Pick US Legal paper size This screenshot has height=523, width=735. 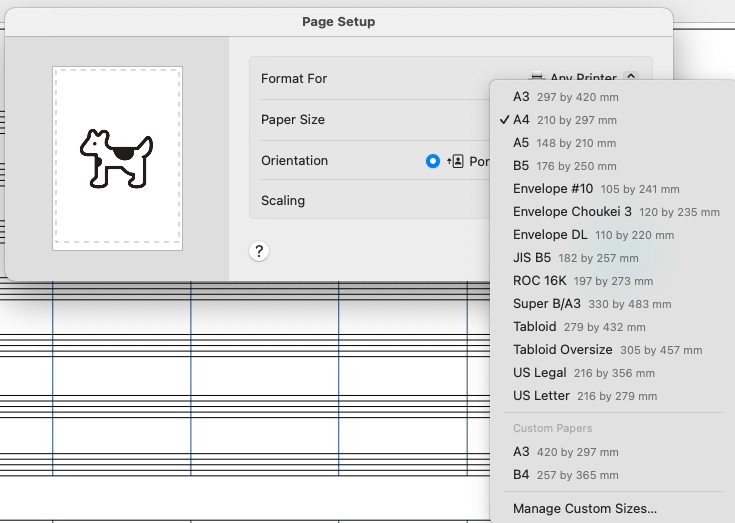[x=583, y=373]
